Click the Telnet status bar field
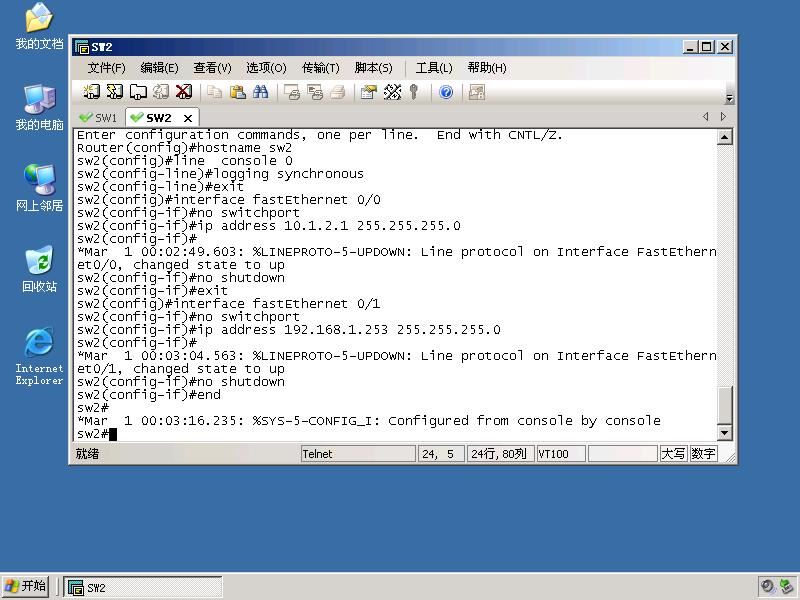This screenshot has width=800, height=600. point(358,454)
